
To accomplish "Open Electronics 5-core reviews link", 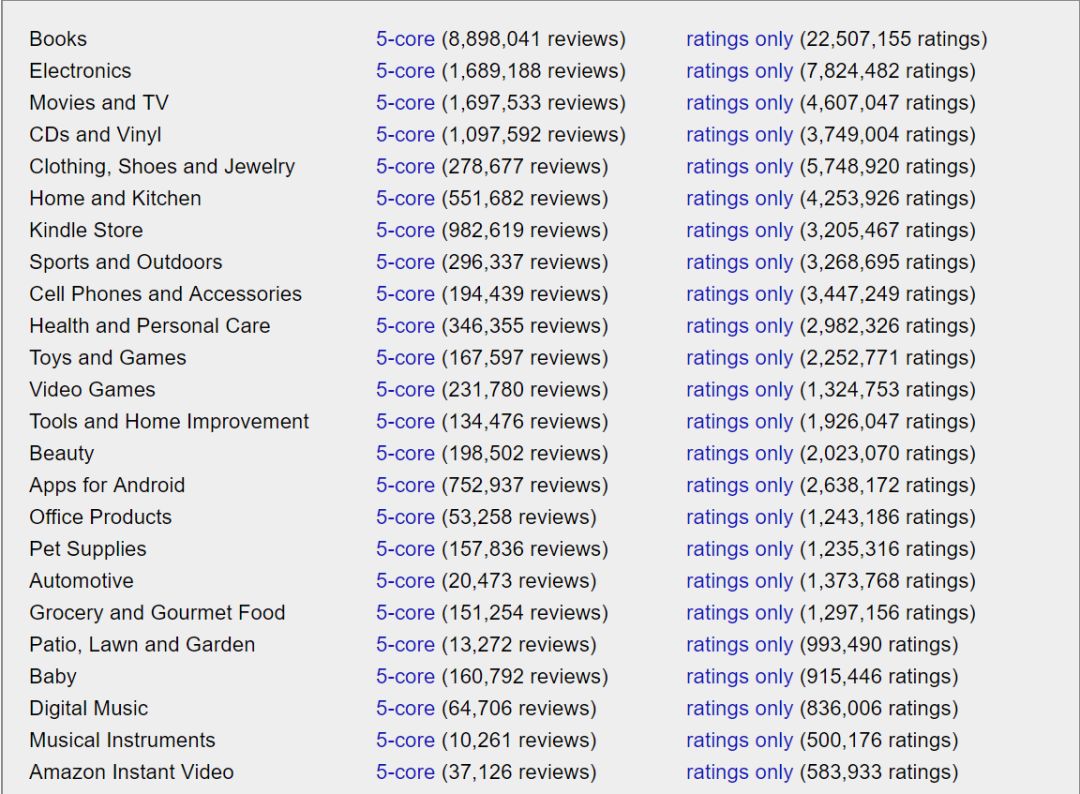I will coord(405,71).
